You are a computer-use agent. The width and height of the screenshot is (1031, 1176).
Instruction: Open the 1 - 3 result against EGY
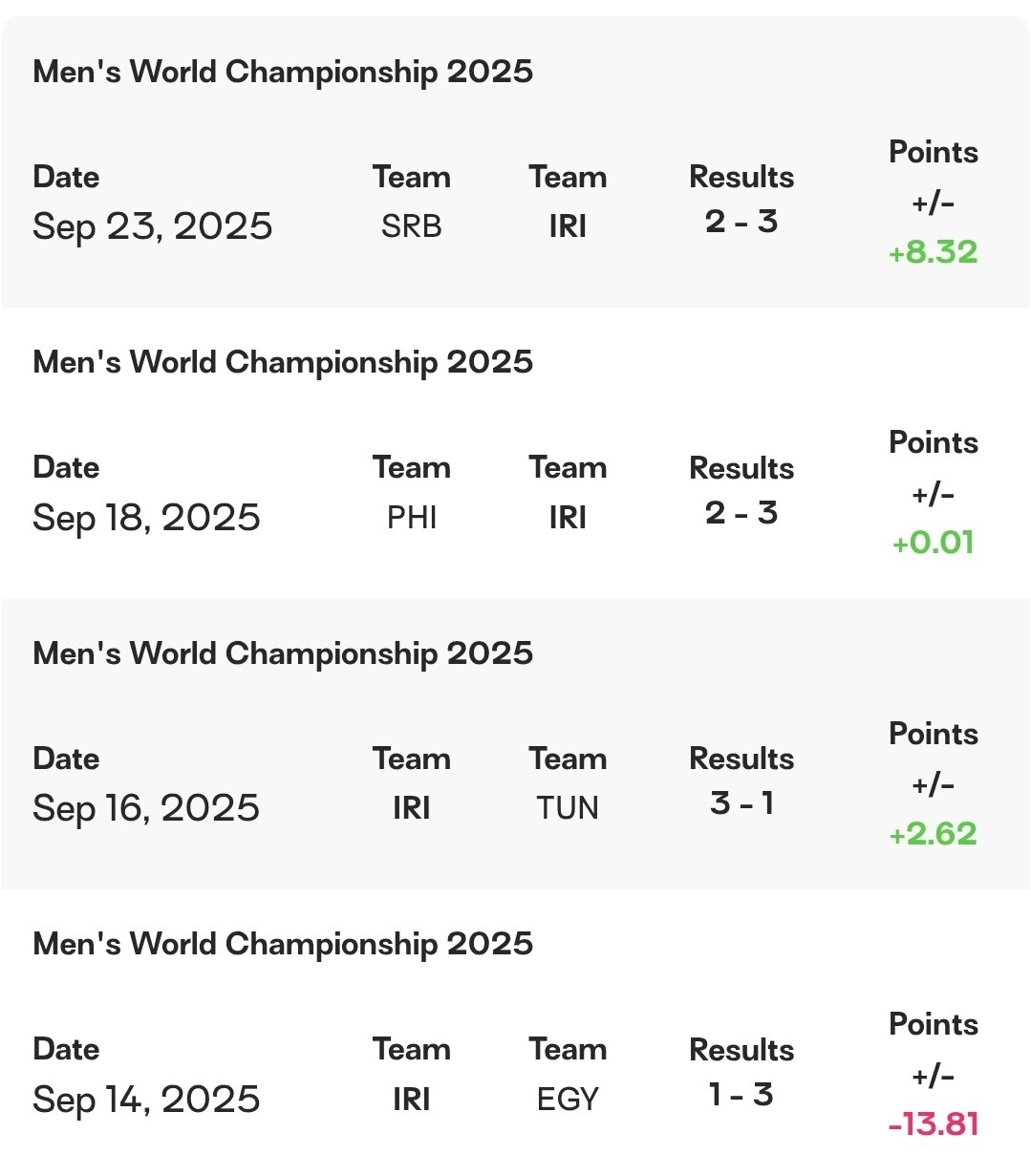click(x=741, y=1095)
